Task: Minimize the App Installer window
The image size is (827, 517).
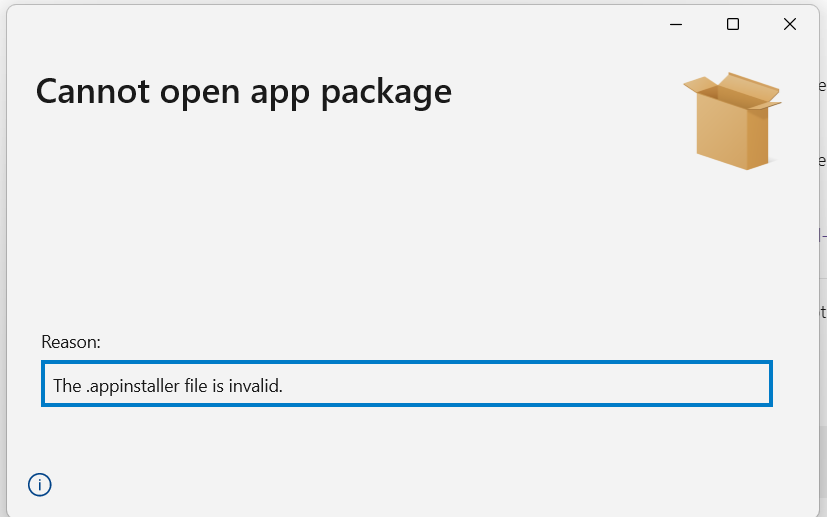Action: (x=676, y=24)
